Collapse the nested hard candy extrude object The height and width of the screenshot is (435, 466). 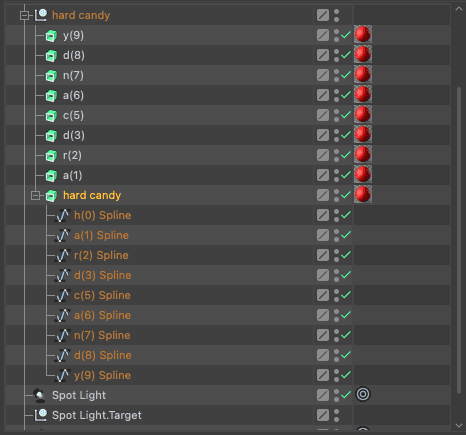(x=35, y=195)
